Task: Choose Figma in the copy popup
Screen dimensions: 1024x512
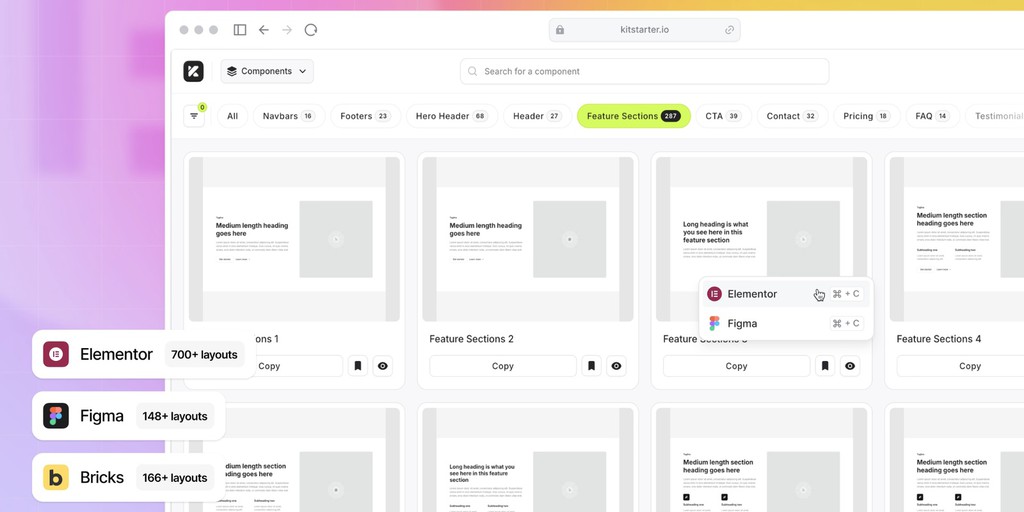Action: (x=786, y=323)
